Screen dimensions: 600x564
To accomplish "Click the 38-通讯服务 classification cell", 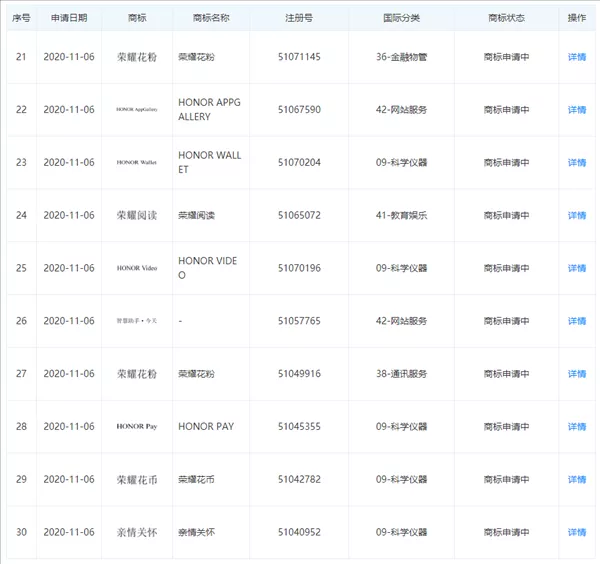I will coord(401,374).
